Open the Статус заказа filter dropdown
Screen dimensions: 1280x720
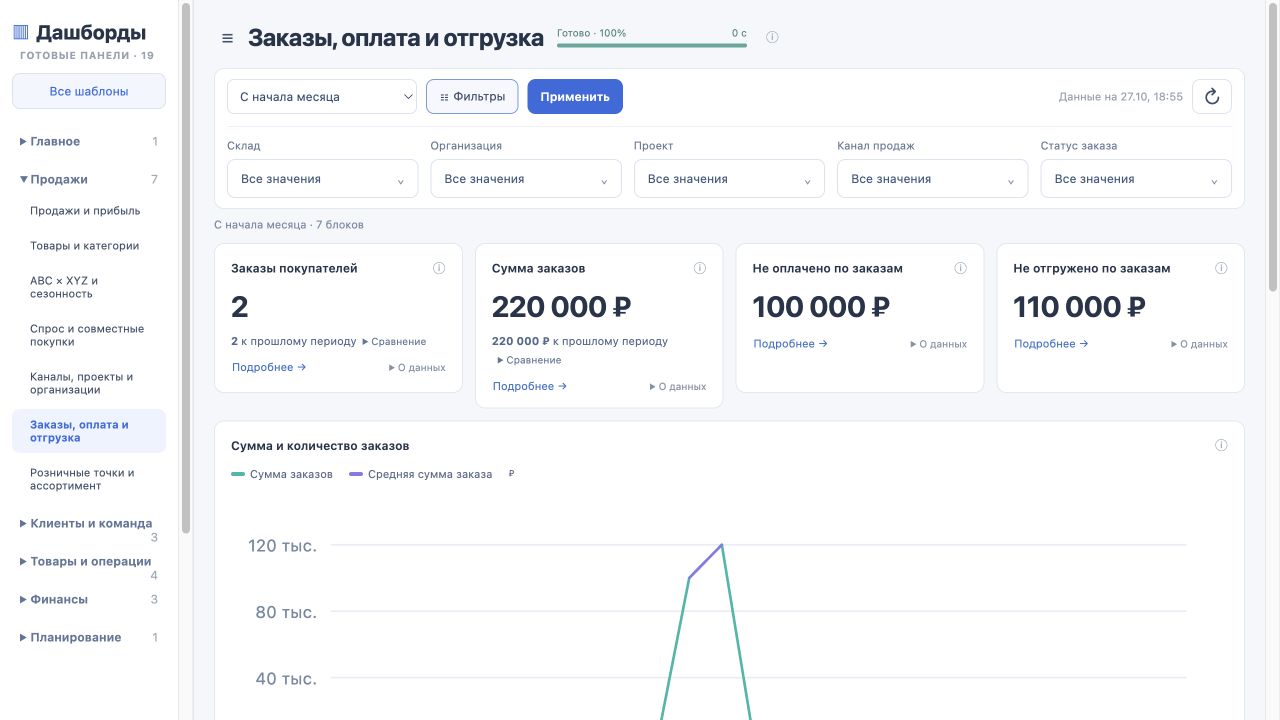click(1136, 179)
